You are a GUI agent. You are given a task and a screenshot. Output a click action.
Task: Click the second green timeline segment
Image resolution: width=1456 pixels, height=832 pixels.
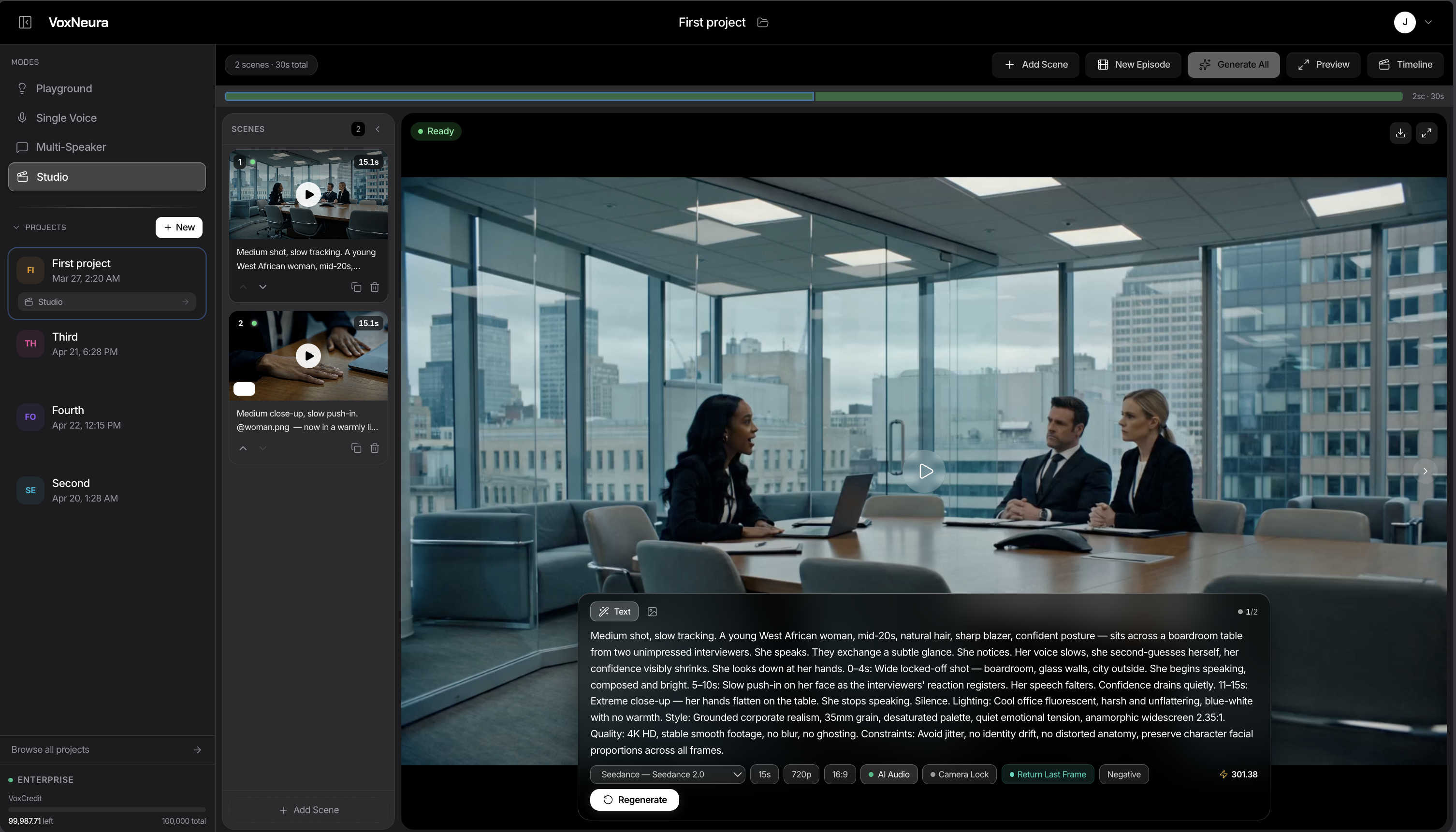[x=1108, y=96]
